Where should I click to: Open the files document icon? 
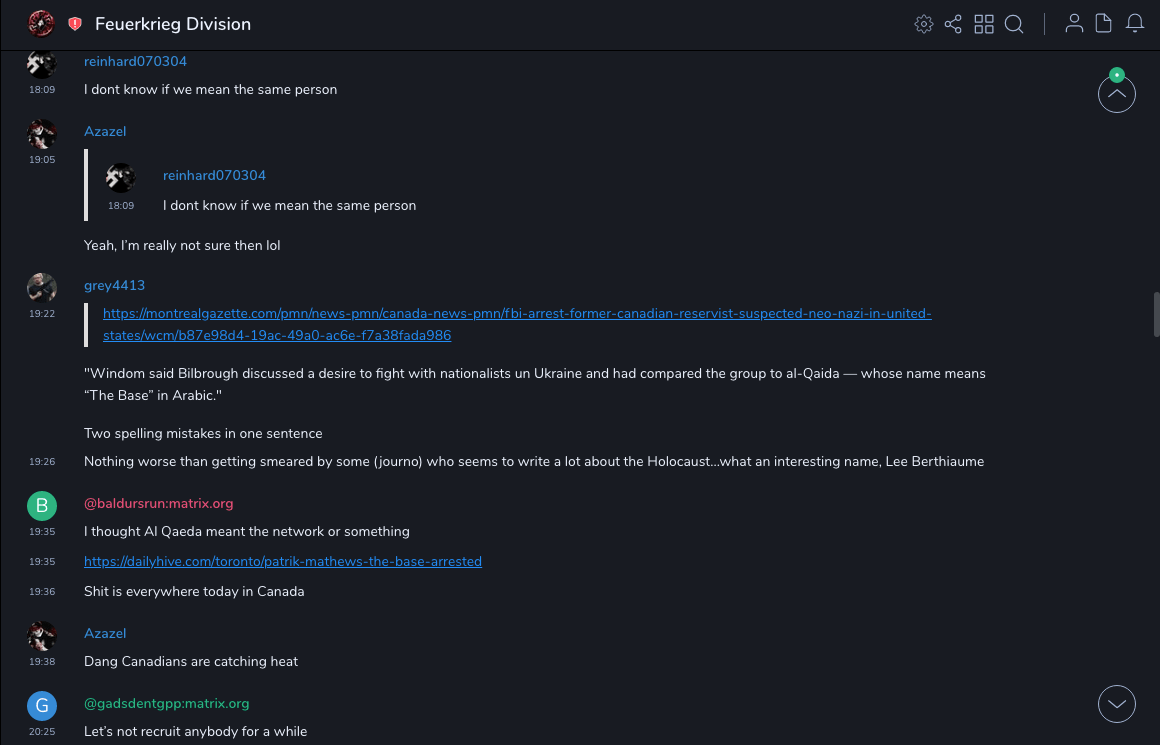[x=1104, y=24]
